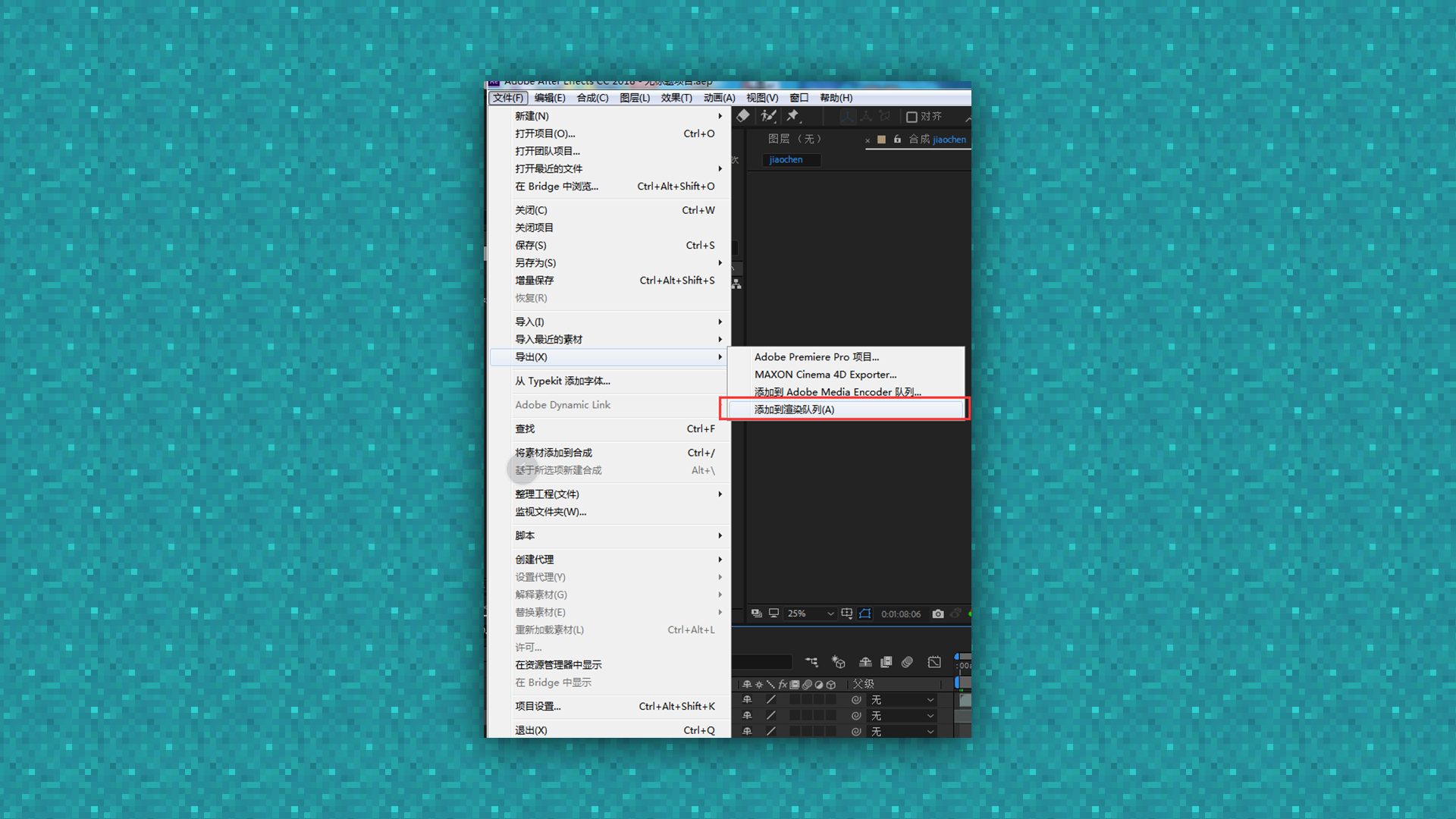Click 保存(S) in the File menu
Viewport: 1456px width, 819px height.
pyautogui.click(x=610, y=246)
